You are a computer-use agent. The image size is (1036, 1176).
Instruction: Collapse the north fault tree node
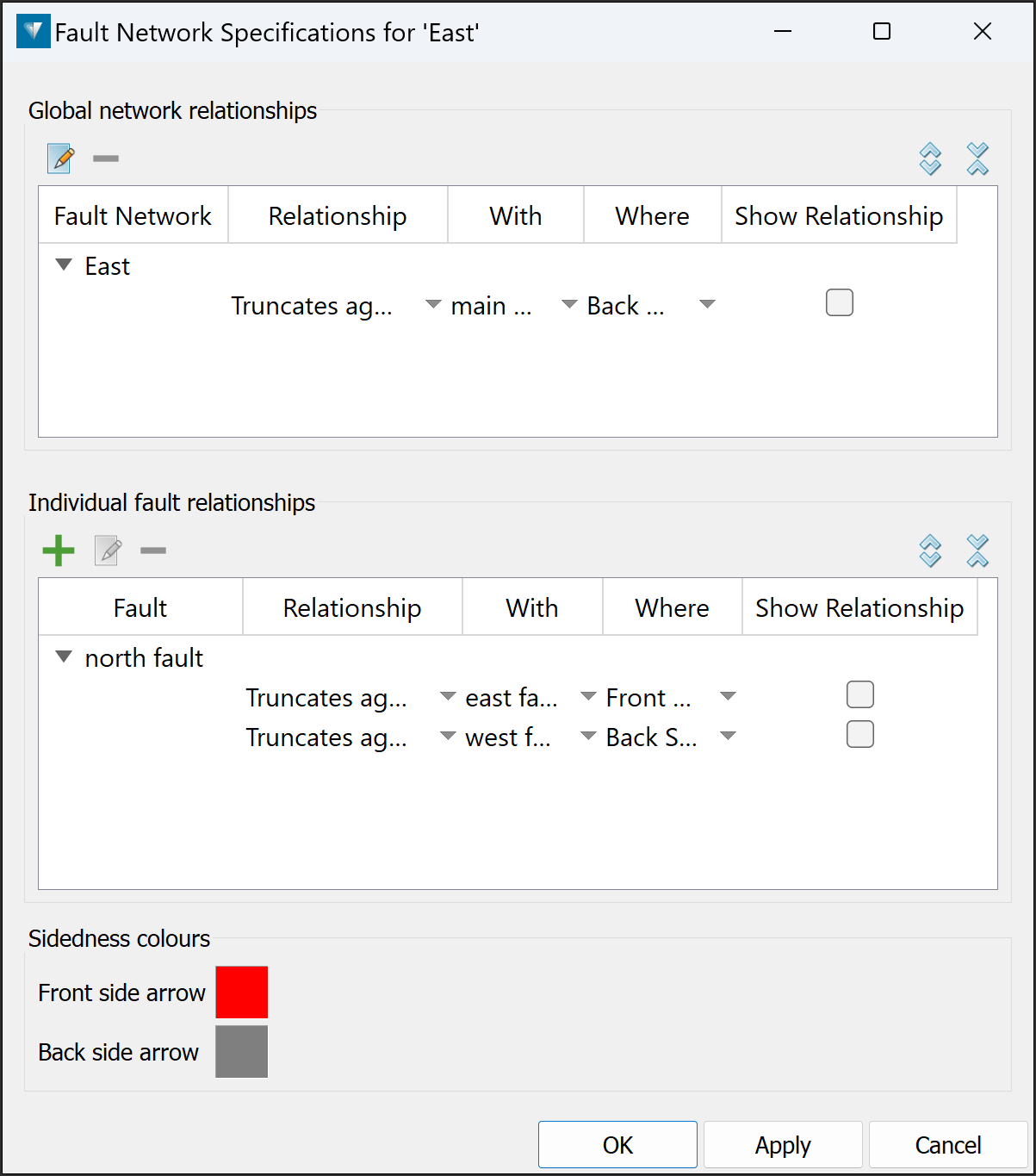(x=64, y=657)
